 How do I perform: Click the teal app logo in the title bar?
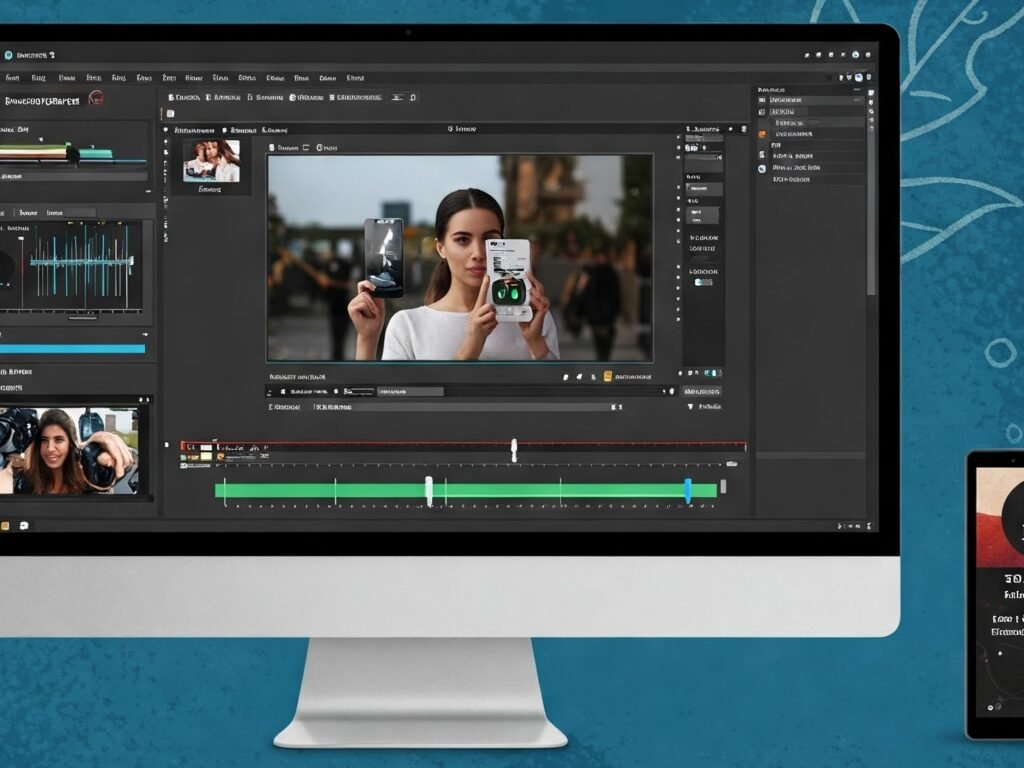coord(9,54)
